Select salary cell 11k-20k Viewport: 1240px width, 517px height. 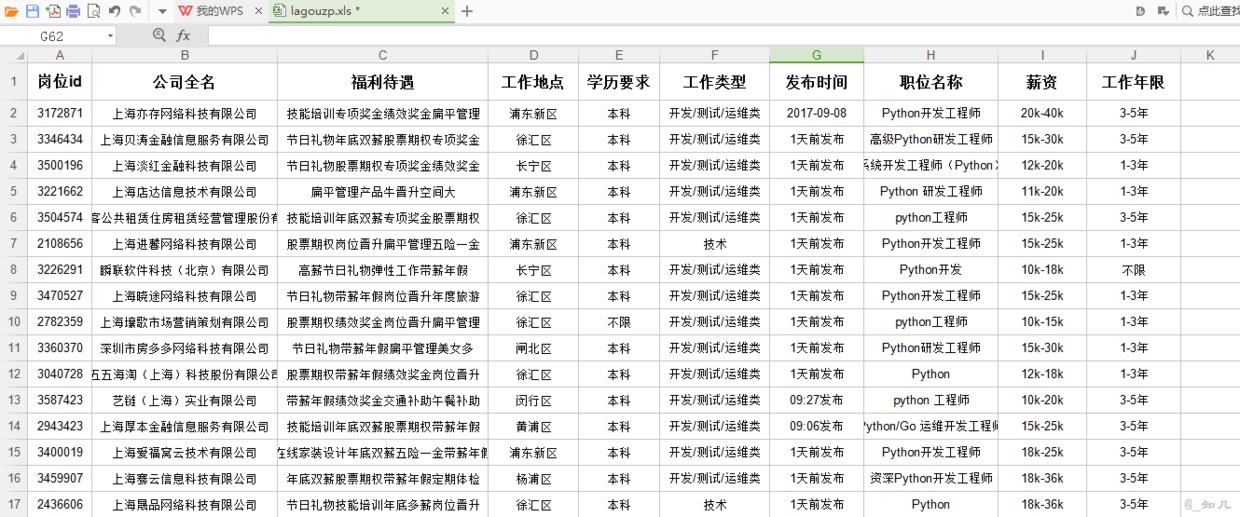(x=1042, y=192)
